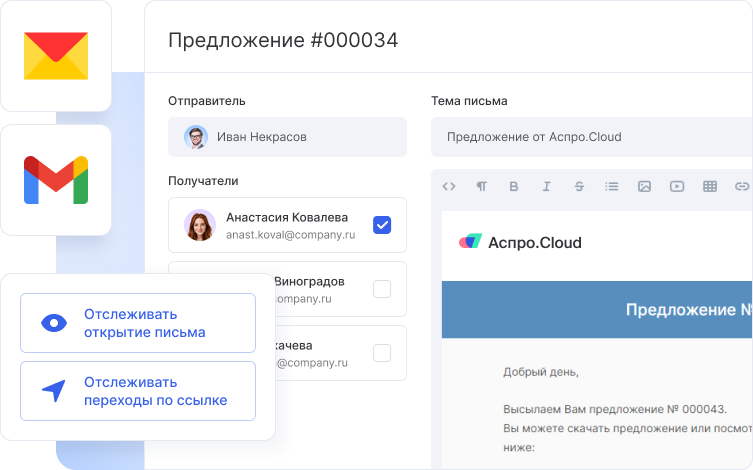Image resolution: width=753 pixels, height=470 pixels.
Task: Click Отслеживать переходы по ссылке button
Action: pyautogui.click(x=138, y=391)
